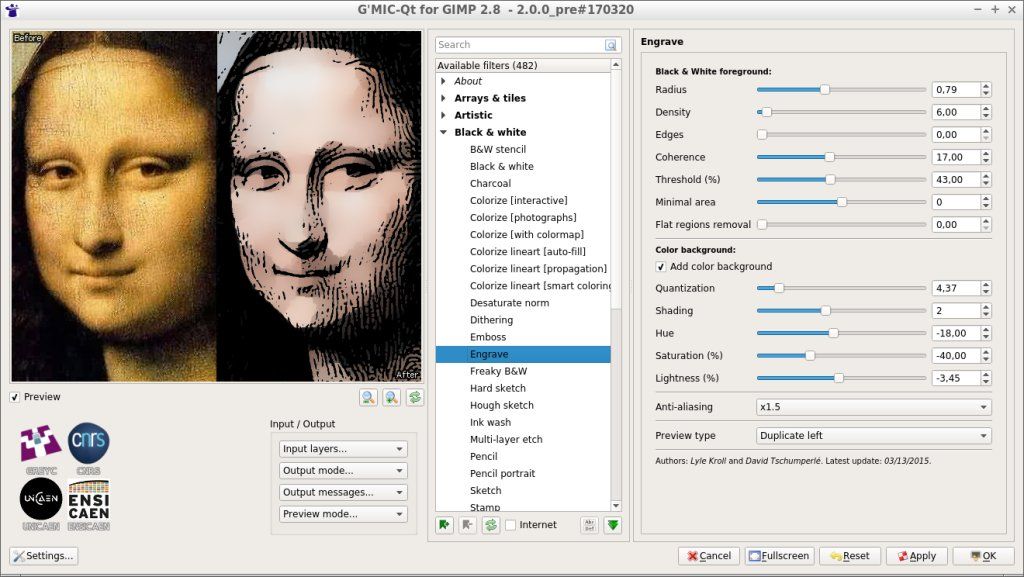Image resolution: width=1024 pixels, height=577 pixels.
Task: Remove fave using the grayed flag icon
Action: point(468,525)
